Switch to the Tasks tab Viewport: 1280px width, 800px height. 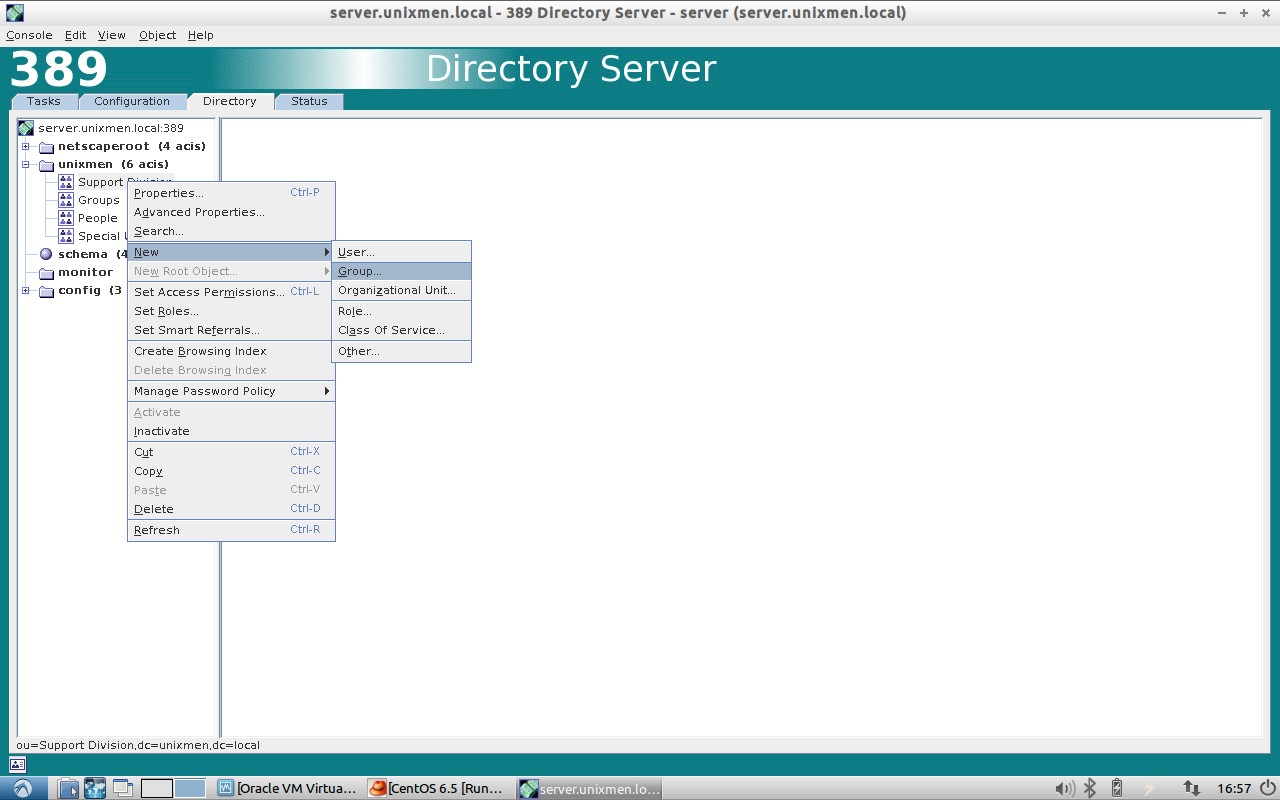coord(43,101)
